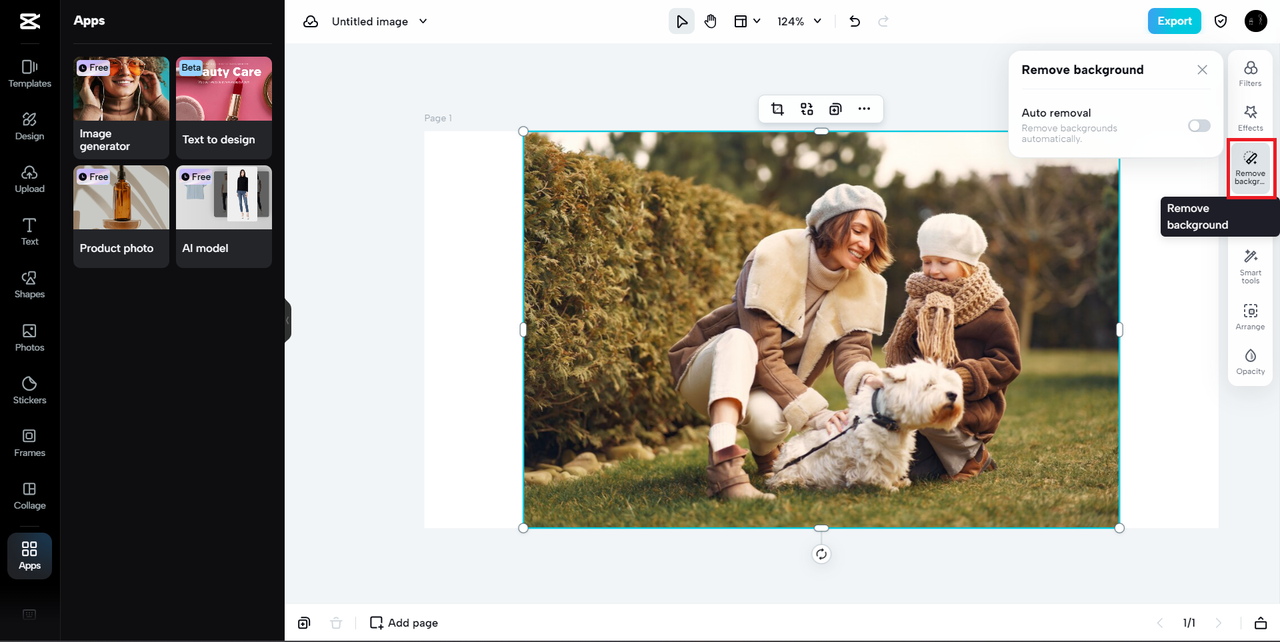Open the page layout dropdown
This screenshot has height=642, width=1280.
pyautogui.click(x=747, y=21)
